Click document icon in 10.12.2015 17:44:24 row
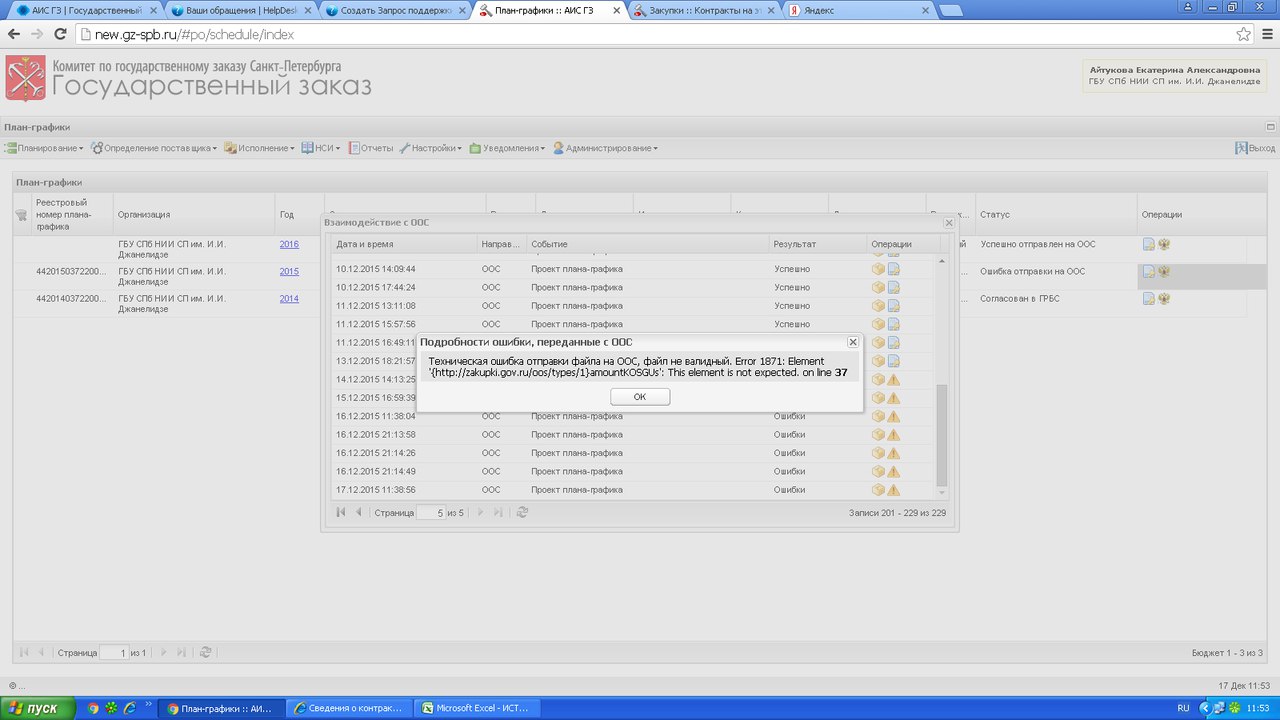 [x=894, y=288]
